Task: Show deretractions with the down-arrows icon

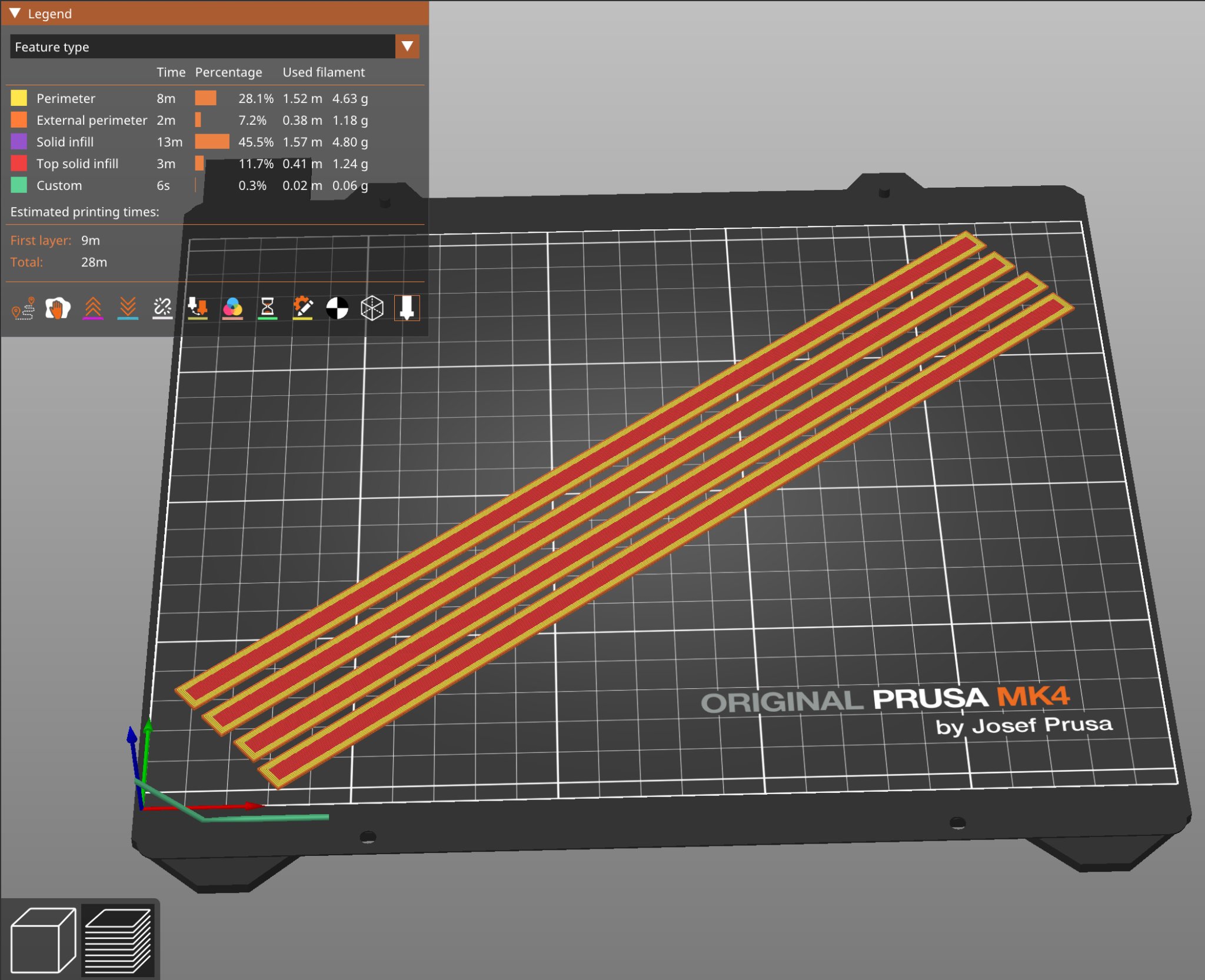Action: [x=128, y=308]
